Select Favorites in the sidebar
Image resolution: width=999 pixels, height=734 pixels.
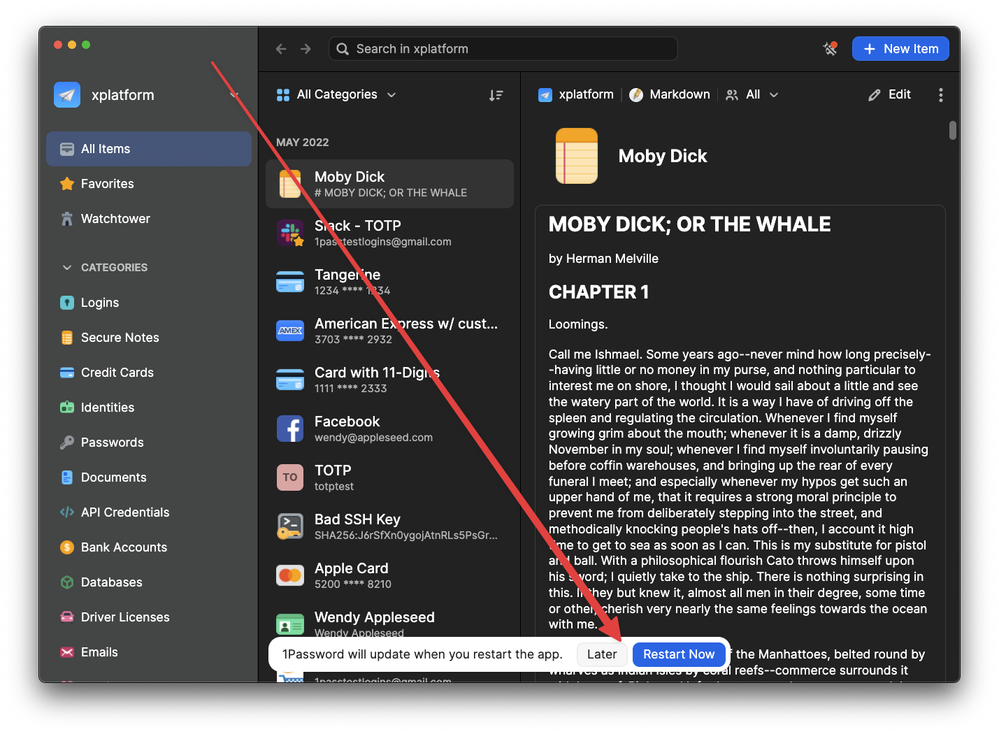(x=107, y=184)
